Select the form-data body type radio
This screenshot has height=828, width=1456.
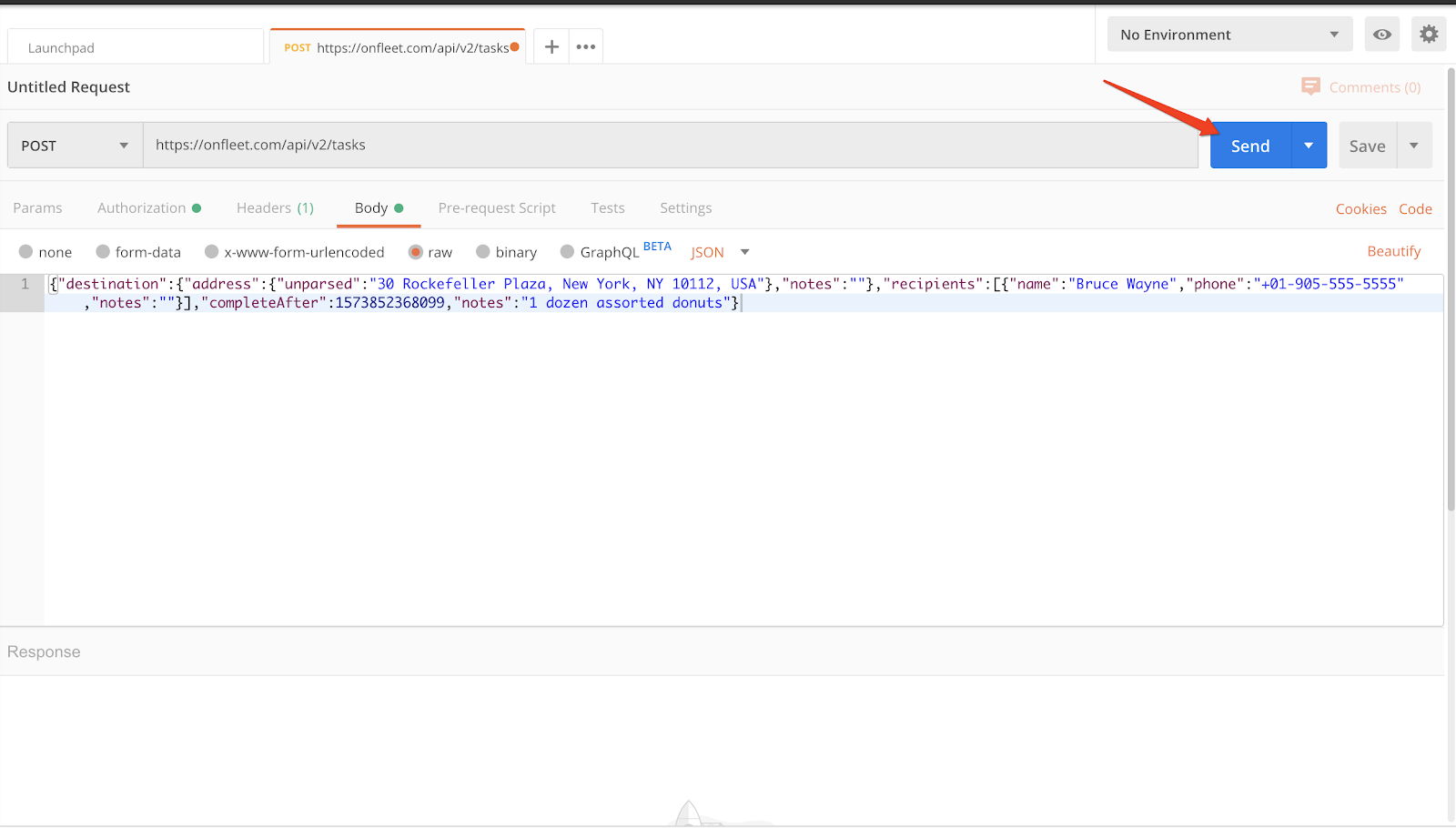pos(103,252)
